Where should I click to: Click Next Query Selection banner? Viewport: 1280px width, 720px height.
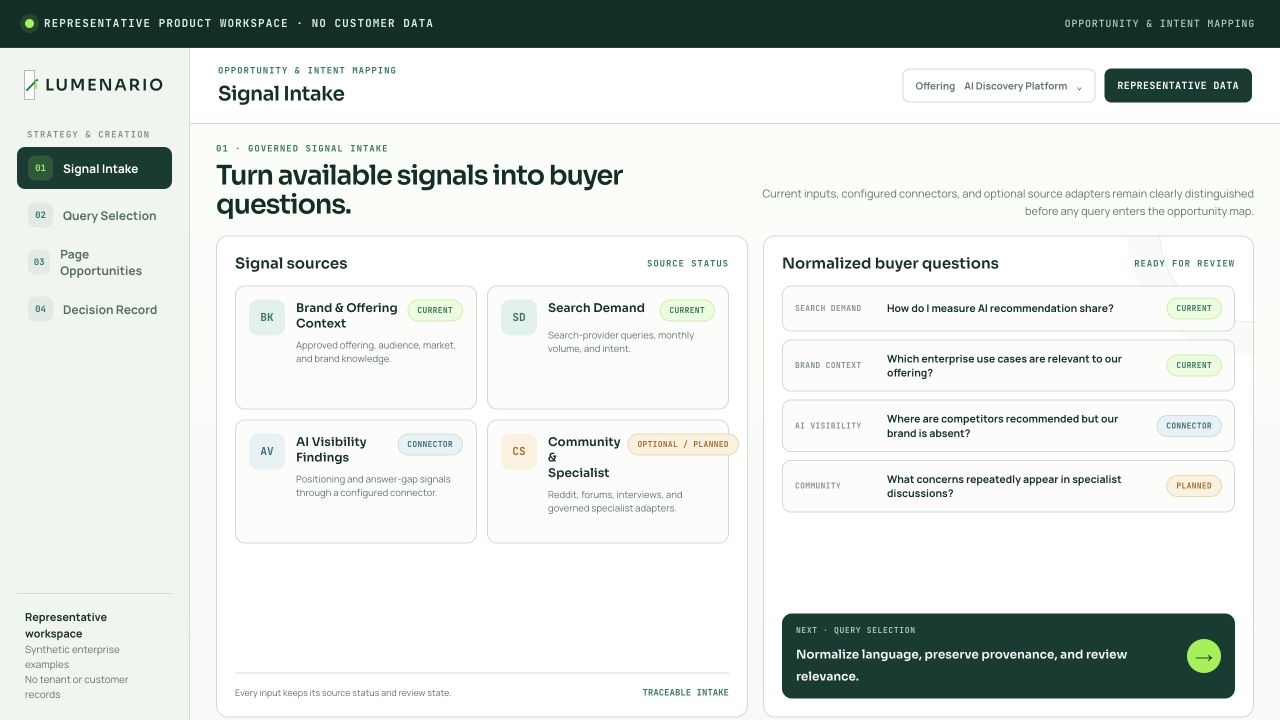coord(1008,656)
